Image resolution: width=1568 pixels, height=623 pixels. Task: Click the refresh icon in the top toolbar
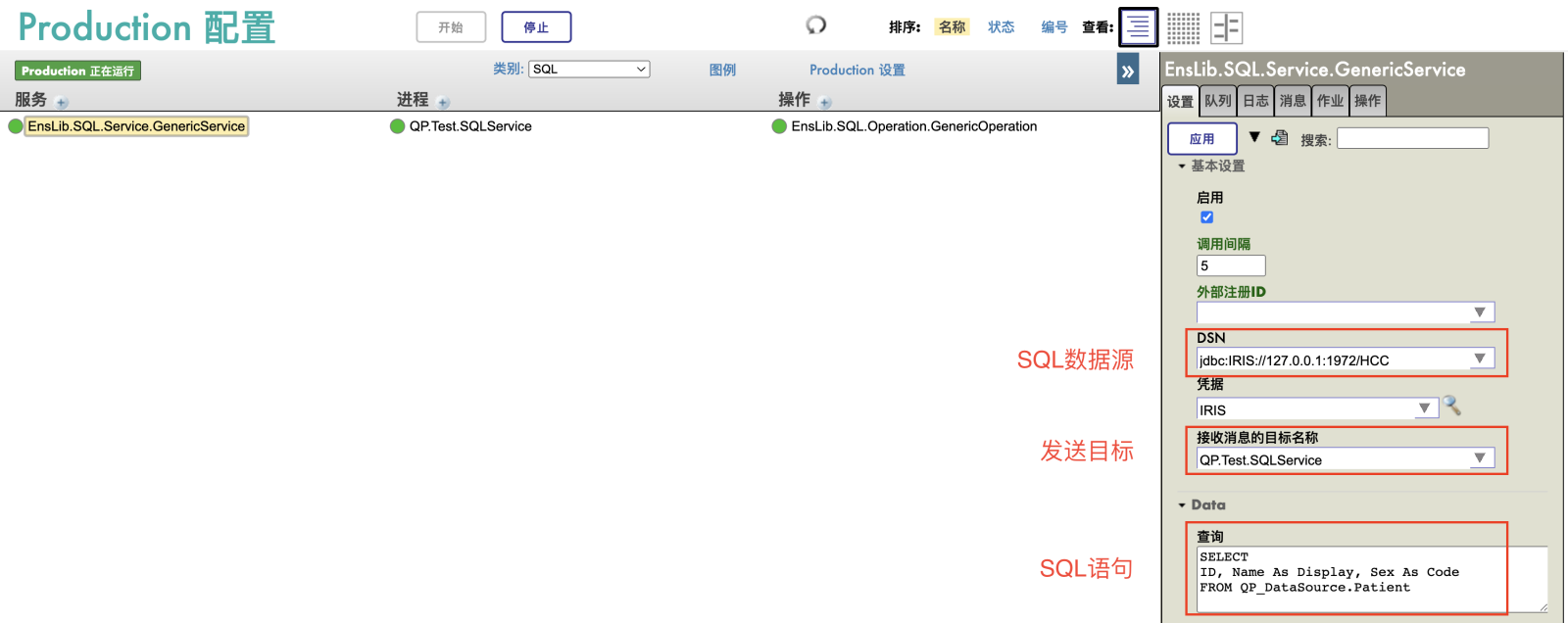pyautogui.click(x=815, y=25)
